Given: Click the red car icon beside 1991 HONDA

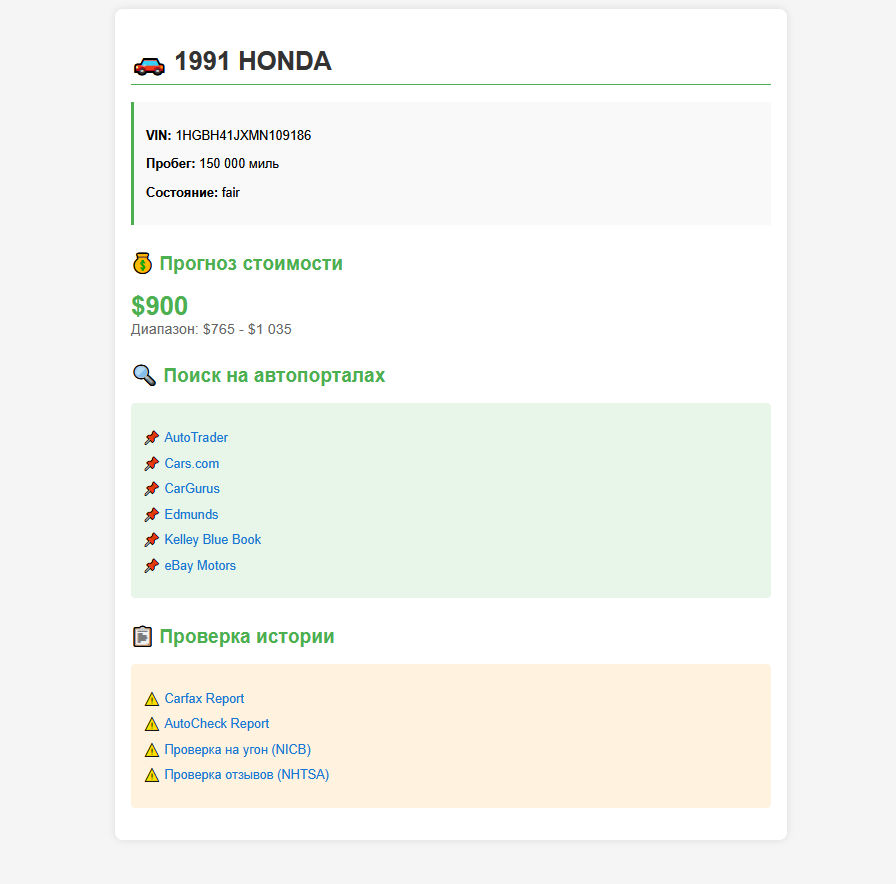Looking at the screenshot, I should 149,65.
